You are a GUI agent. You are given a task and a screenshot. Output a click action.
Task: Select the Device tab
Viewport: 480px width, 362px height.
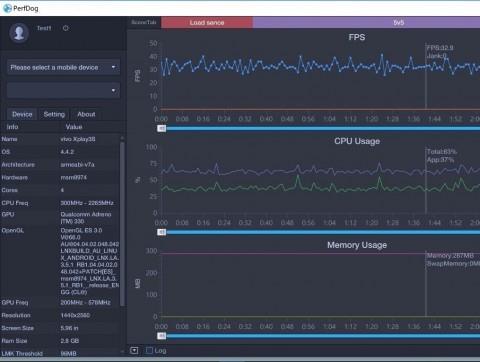pos(22,114)
